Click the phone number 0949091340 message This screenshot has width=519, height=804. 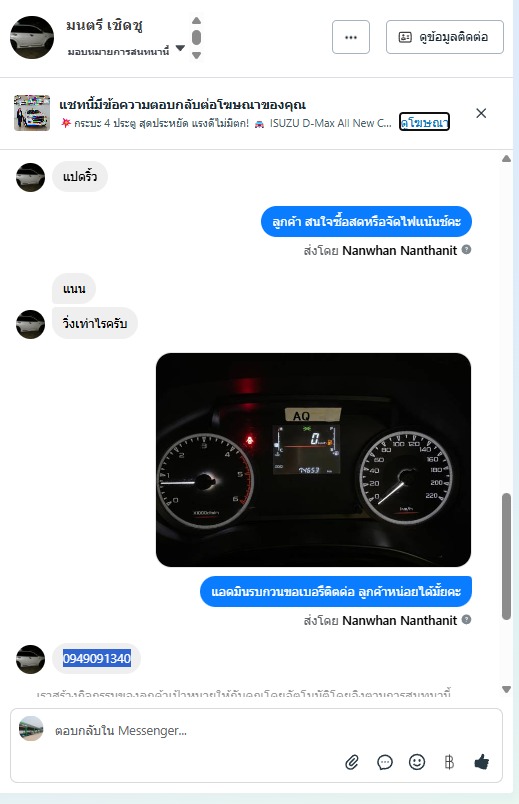[x=96, y=658]
